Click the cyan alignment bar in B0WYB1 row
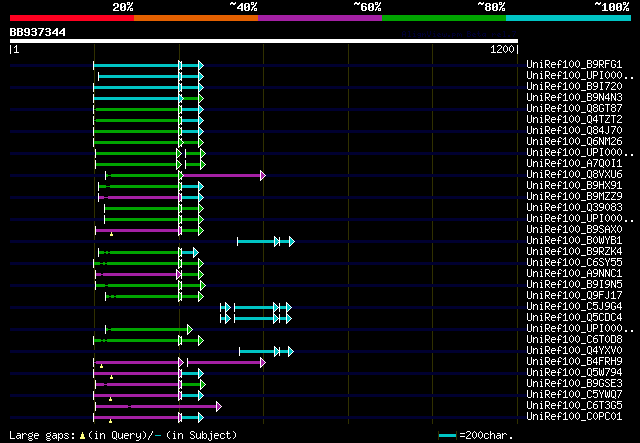 point(256,242)
